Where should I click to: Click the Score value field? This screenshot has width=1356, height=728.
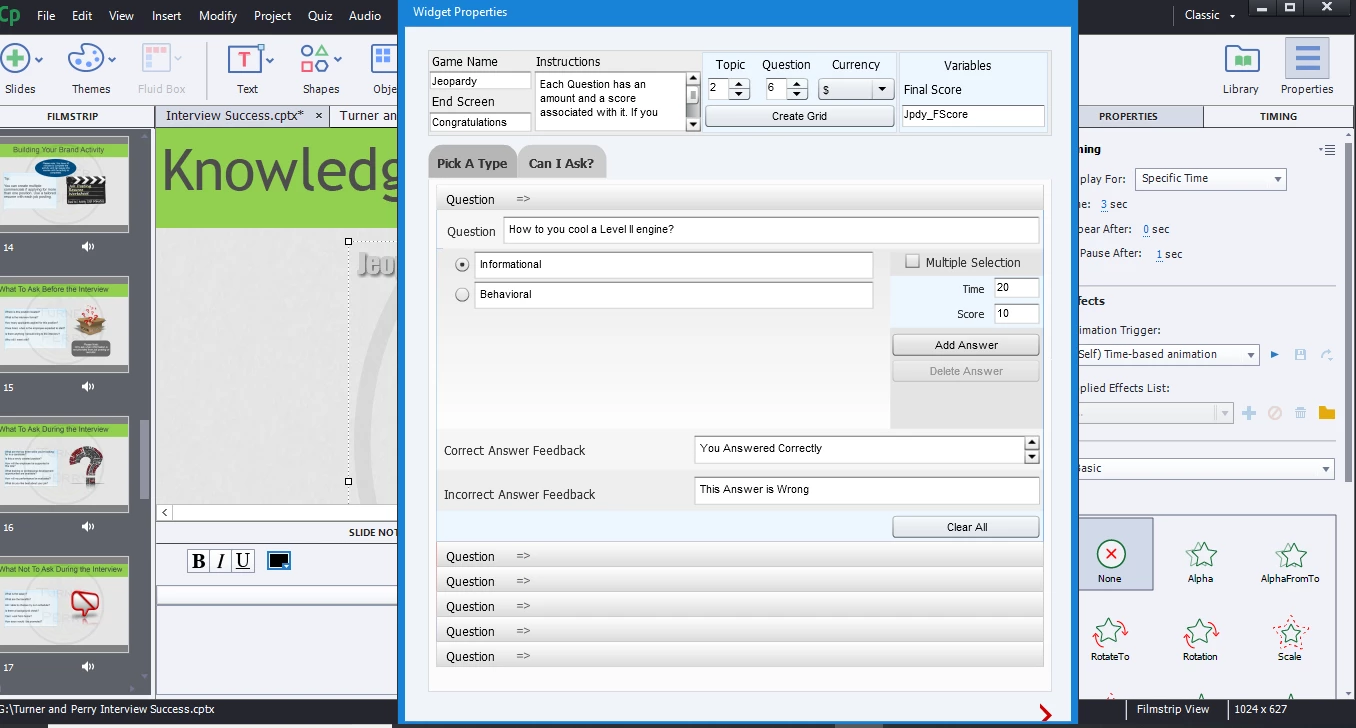point(1016,314)
